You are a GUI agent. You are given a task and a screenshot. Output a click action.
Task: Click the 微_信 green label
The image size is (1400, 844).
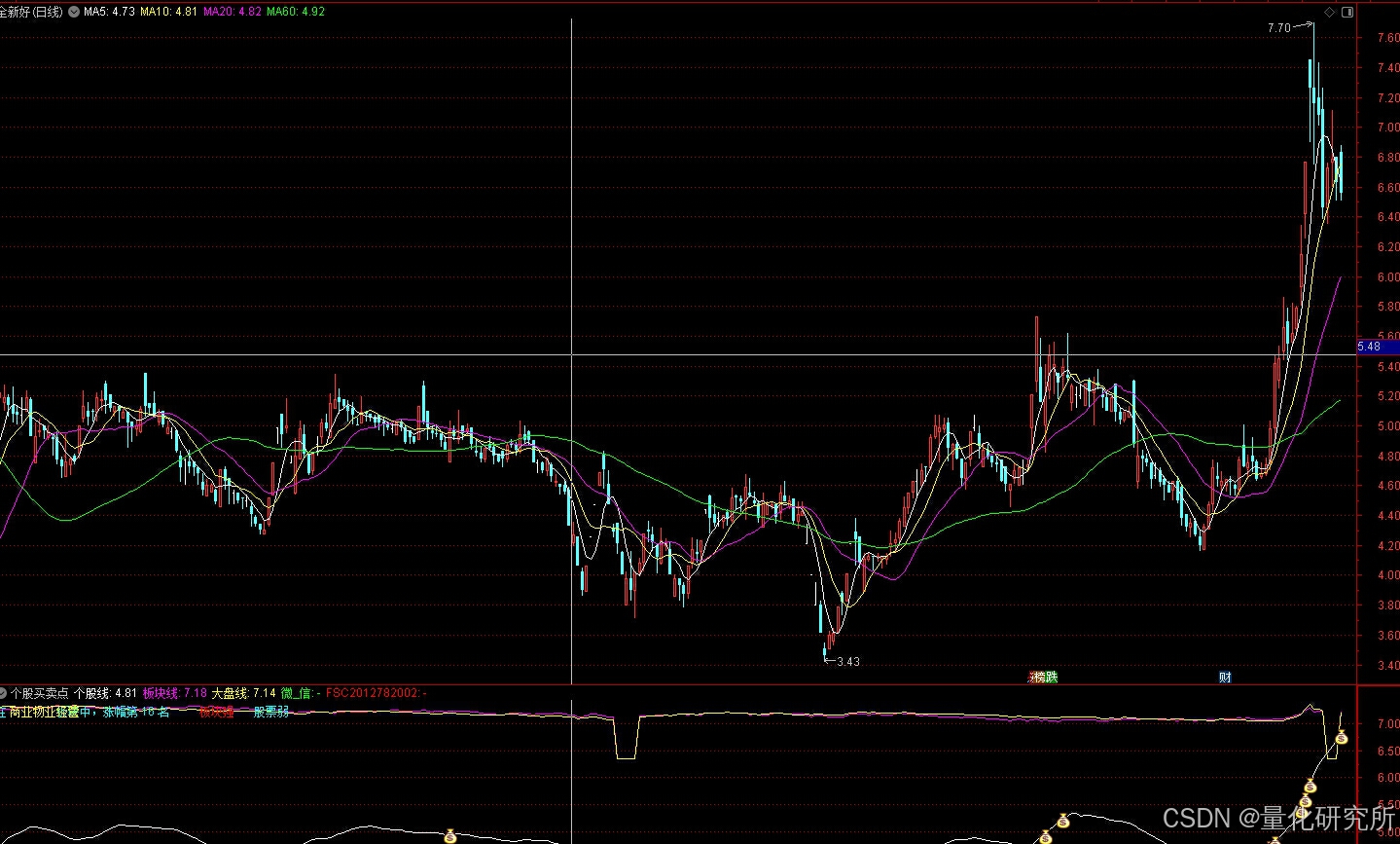(300, 693)
